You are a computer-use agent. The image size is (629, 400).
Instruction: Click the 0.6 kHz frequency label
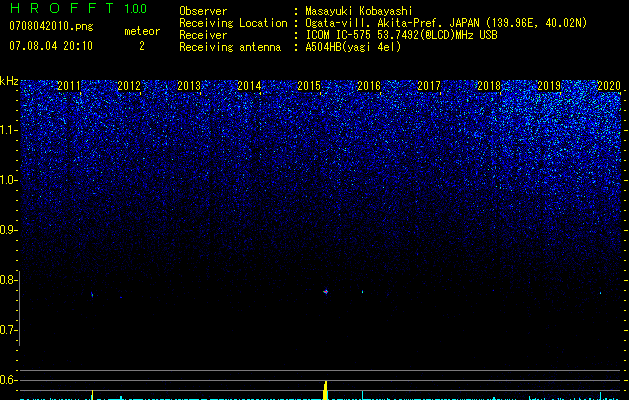click(x=9, y=380)
